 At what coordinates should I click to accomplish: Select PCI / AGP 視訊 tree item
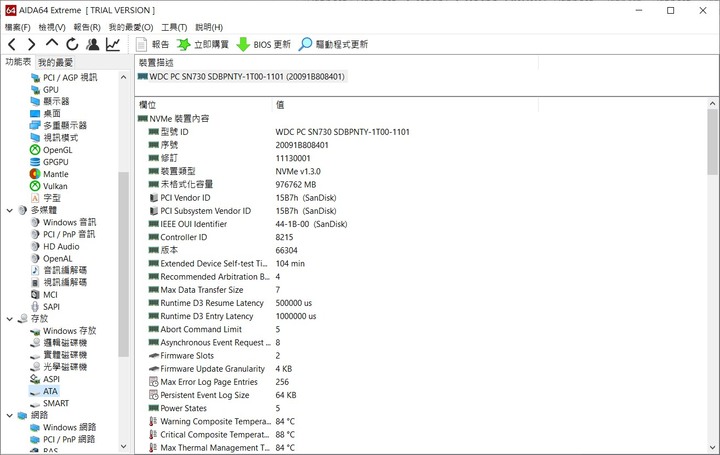pyautogui.click(x=63, y=77)
